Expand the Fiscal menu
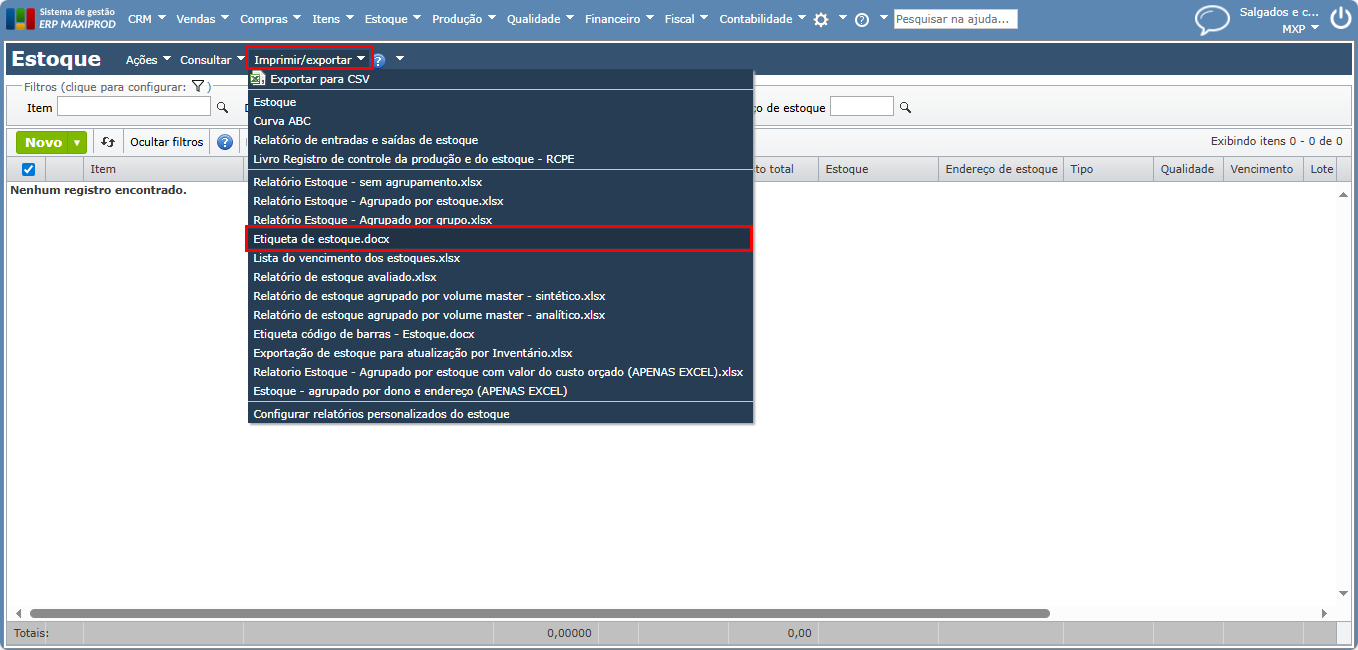The height and width of the screenshot is (650, 1358). [686, 19]
